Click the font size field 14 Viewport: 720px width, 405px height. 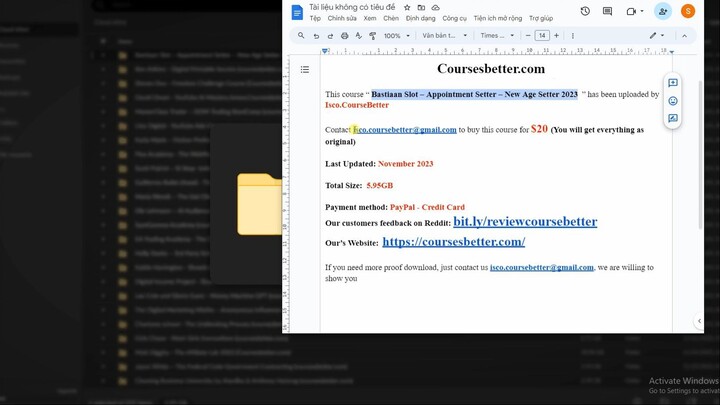(542, 35)
